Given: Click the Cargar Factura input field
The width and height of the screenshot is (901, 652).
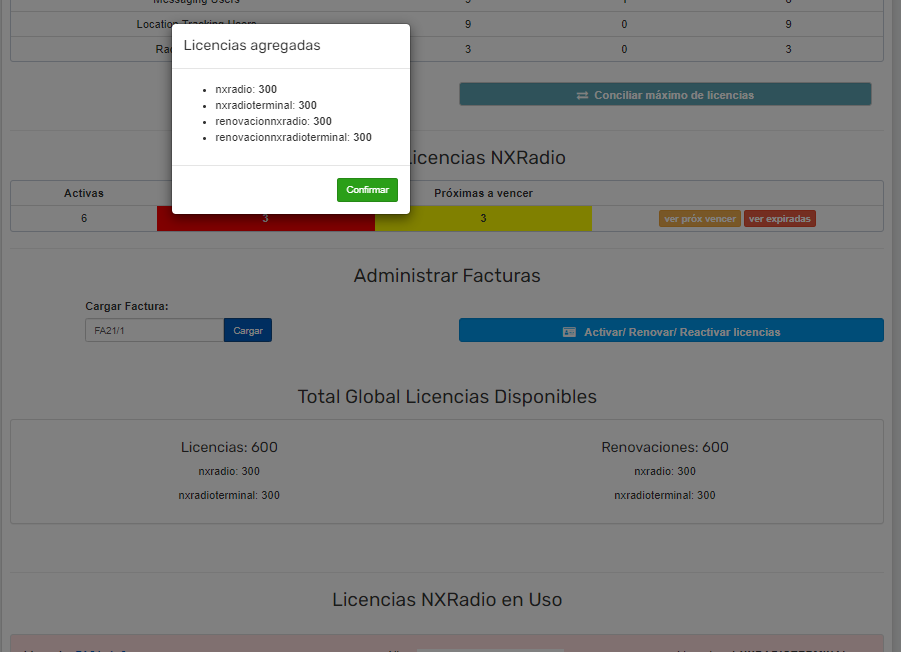Looking at the screenshot, I should tap(155, 330).
